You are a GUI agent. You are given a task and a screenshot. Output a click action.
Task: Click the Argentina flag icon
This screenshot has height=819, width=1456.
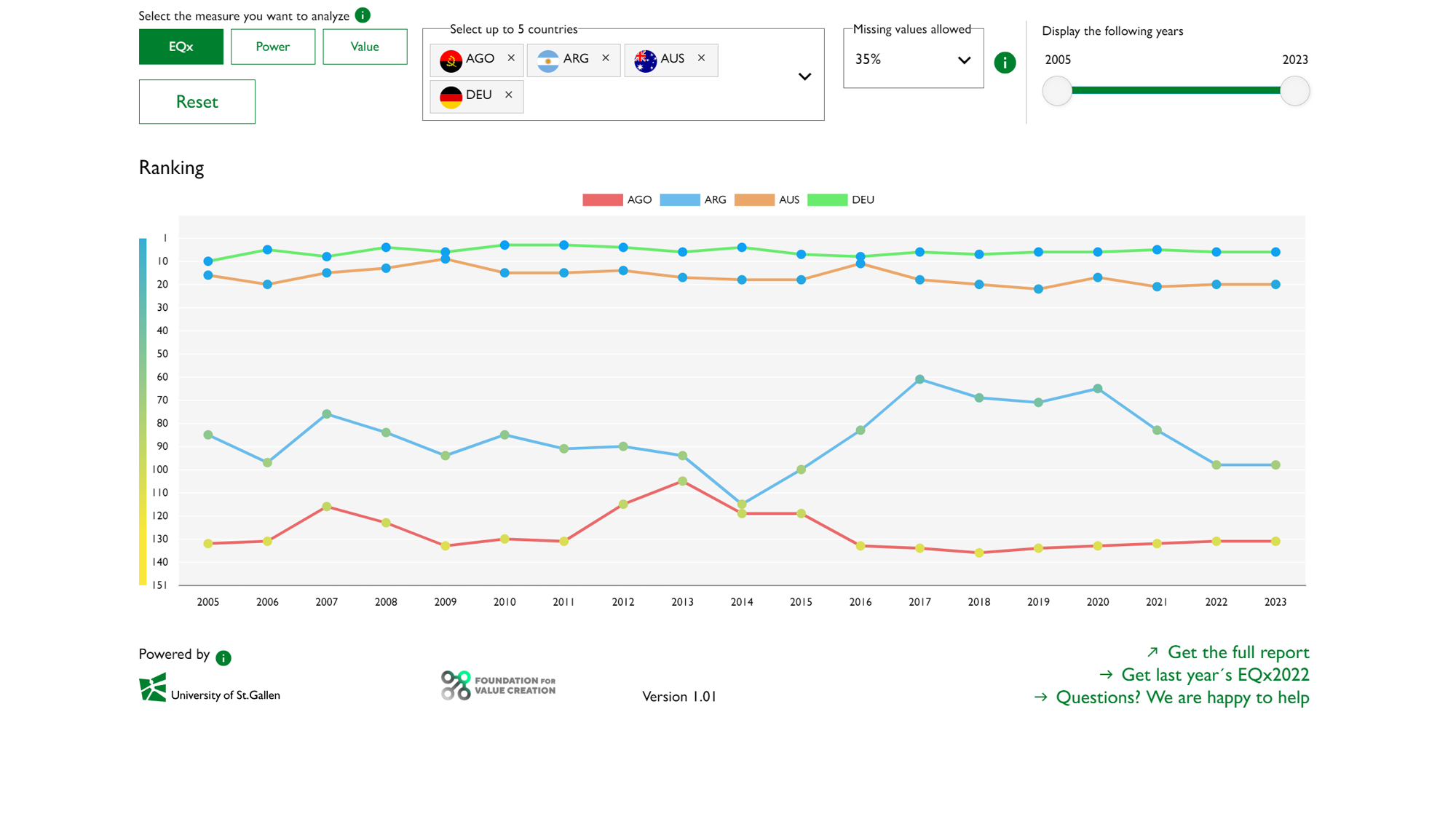(x=548, y=60)
